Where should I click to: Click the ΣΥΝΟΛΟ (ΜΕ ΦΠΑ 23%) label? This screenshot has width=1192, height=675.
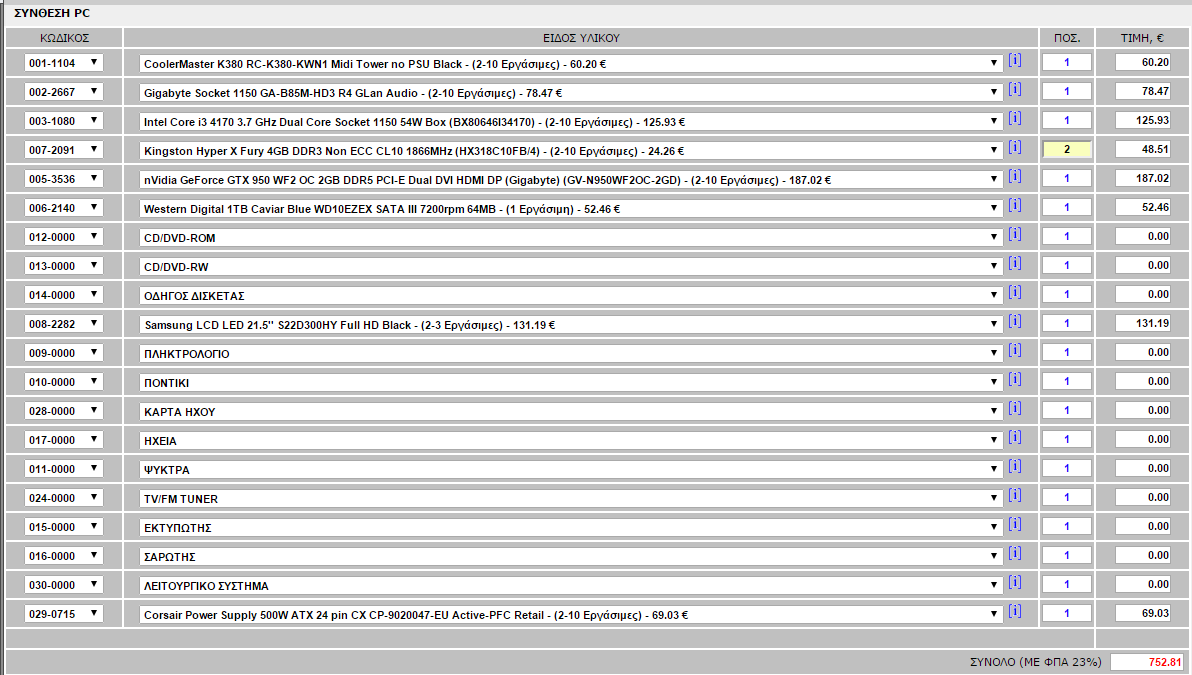(x=1035, y=662)
